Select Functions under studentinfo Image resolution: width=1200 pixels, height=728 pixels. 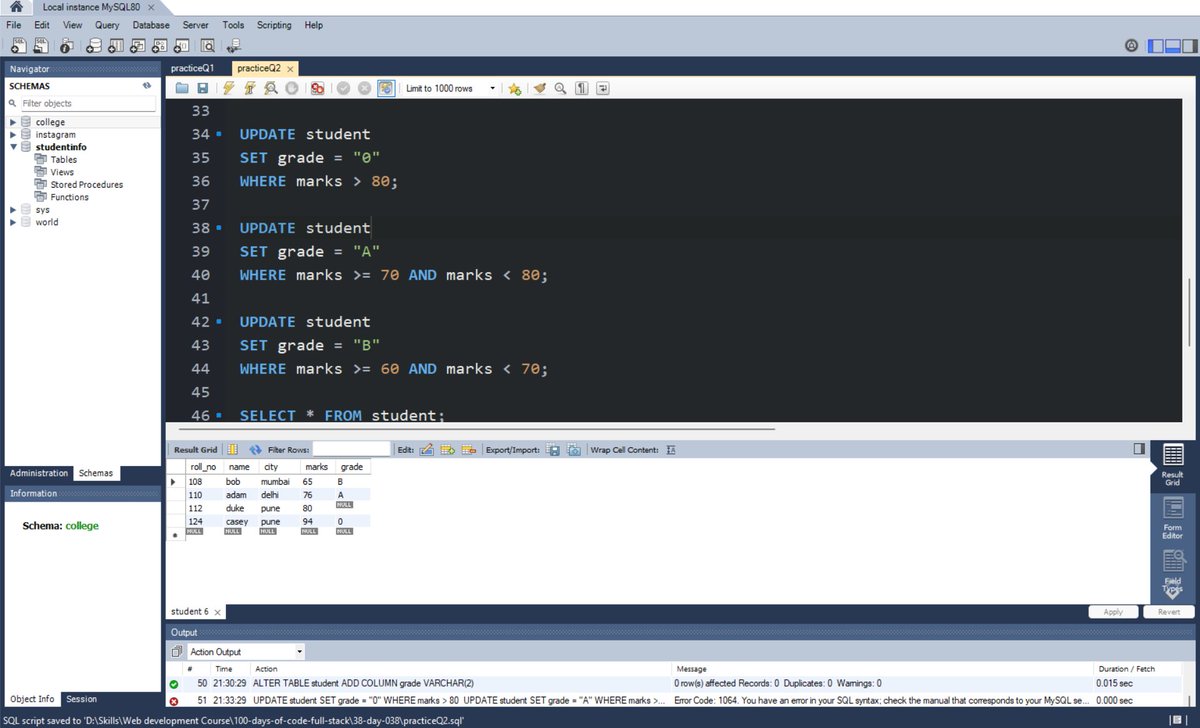(x=69, y=197)
